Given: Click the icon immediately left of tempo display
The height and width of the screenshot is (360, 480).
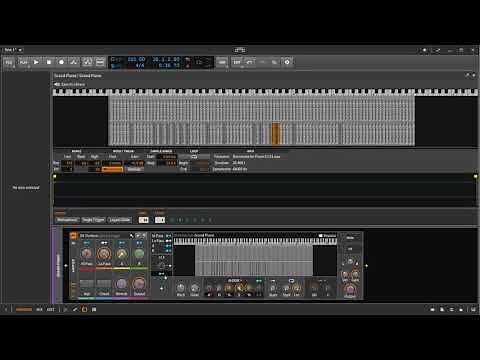Looking at the screenshot, I should coord(100,62).
